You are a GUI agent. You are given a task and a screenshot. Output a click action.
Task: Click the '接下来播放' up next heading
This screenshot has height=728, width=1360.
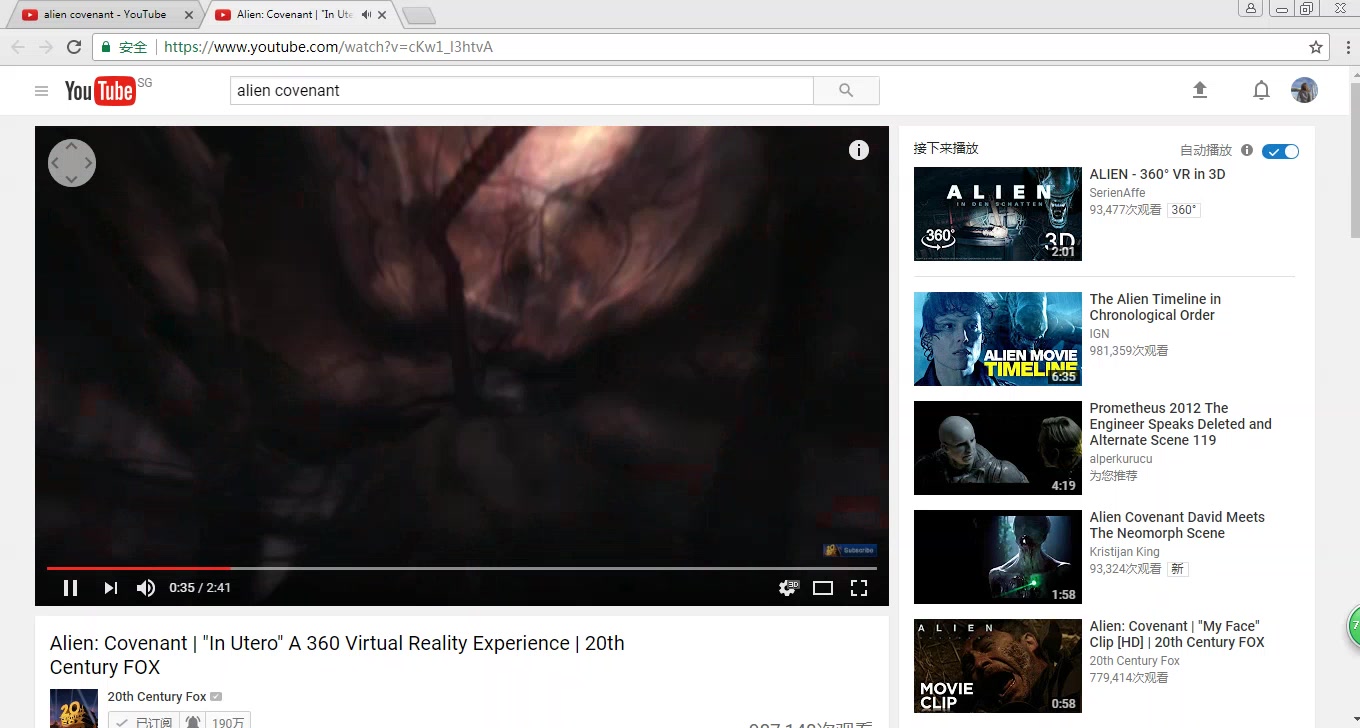[x=946, y=148]
